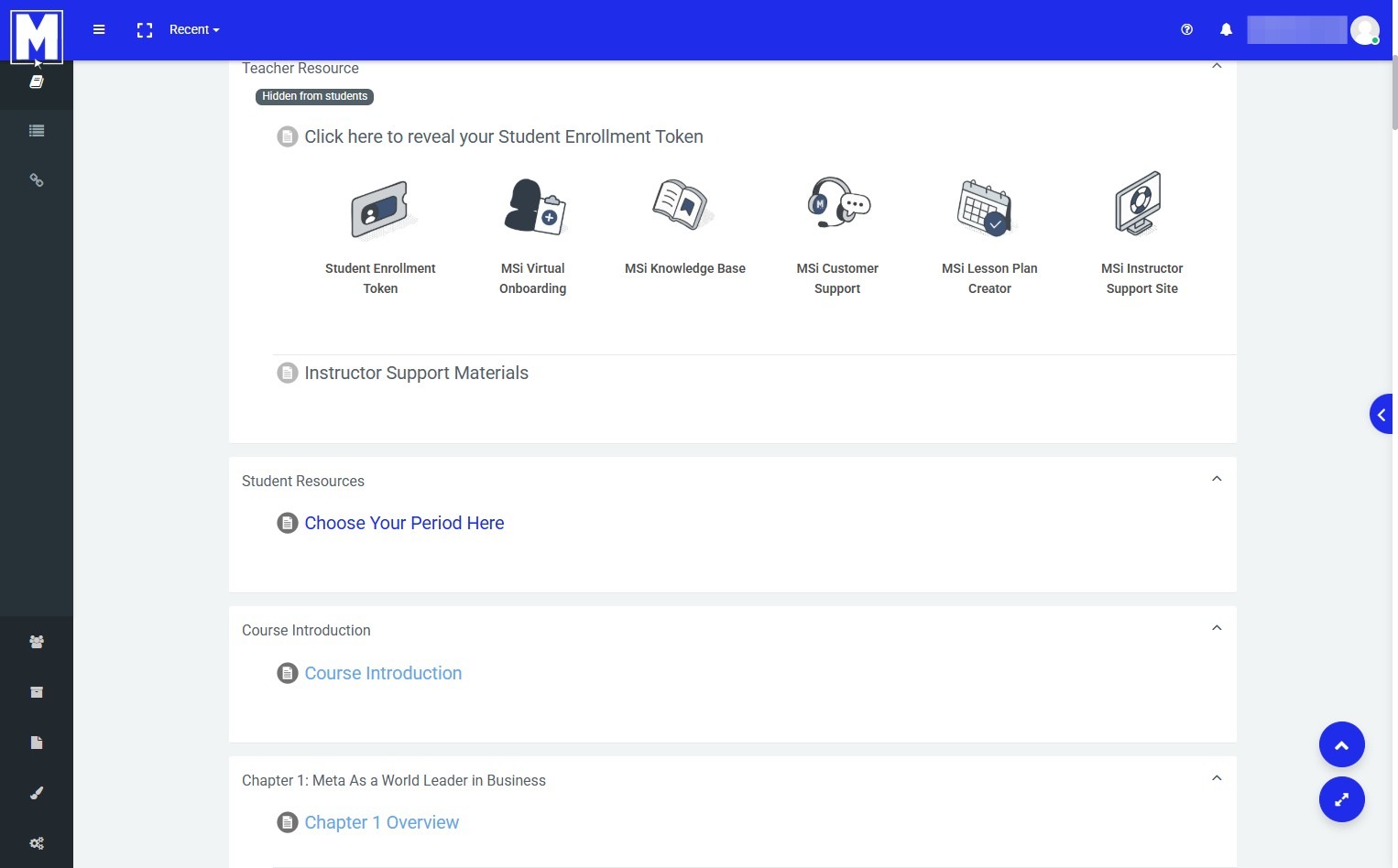Collapse the Course Introduction section
Screen dimensions: 1398x868
pyautogui.click(x=1217, y=628)
